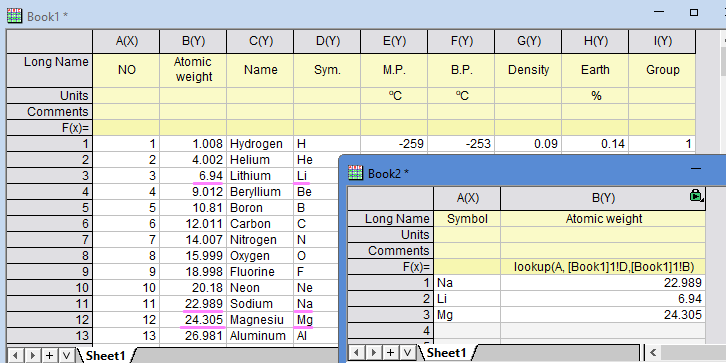This screenshot has height=363, width=726.
Task: Select column D(Y) header in Book1
Action: (327, 42)
